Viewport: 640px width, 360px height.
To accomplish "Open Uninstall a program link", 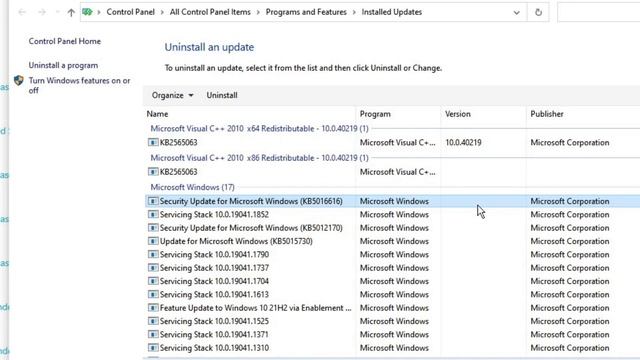I will [63, 65].
